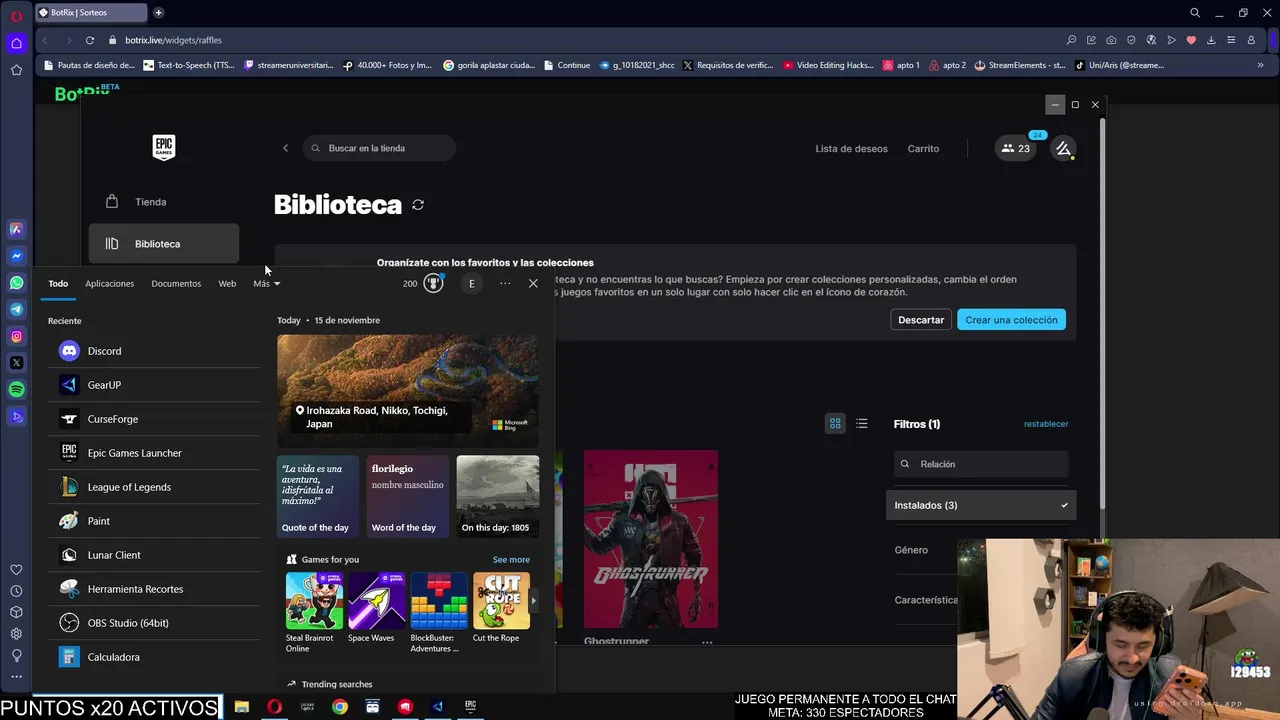
Task: Open X (Twitter) in Opera sidebar
Action: pyautogui.click(x=16, y=363)
